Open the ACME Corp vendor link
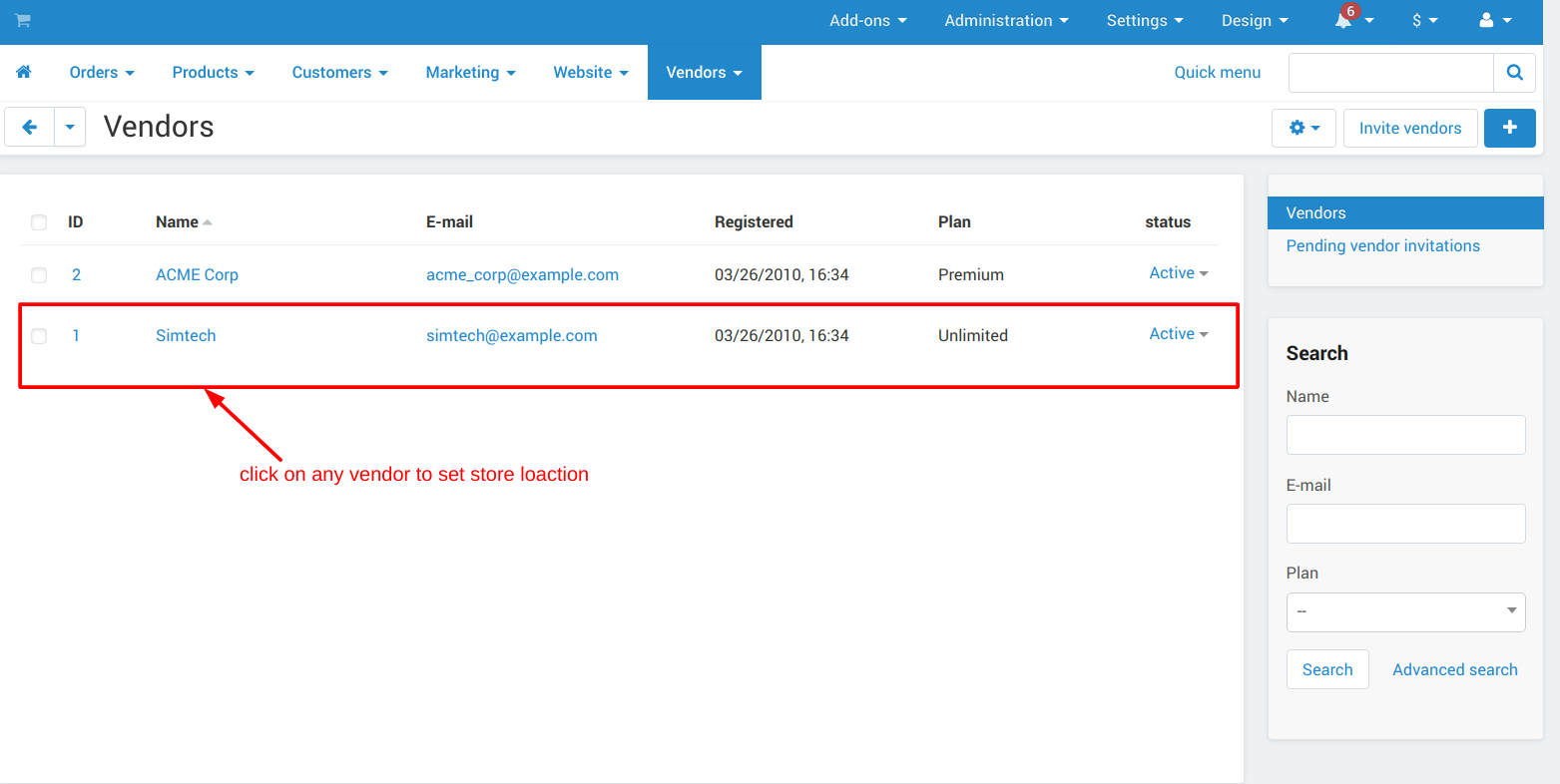Screen dimensions: 1560x784 (197, 274)
